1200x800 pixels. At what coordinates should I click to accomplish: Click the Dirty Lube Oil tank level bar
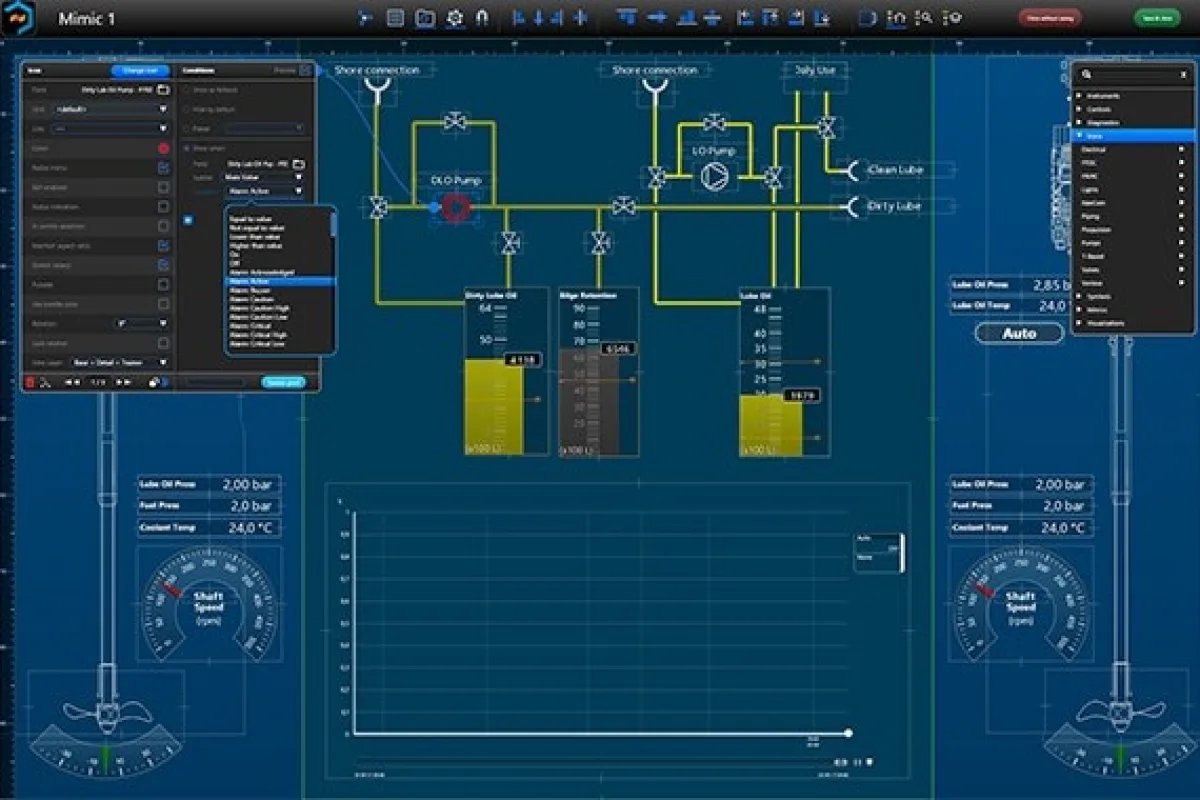[493, 405]
